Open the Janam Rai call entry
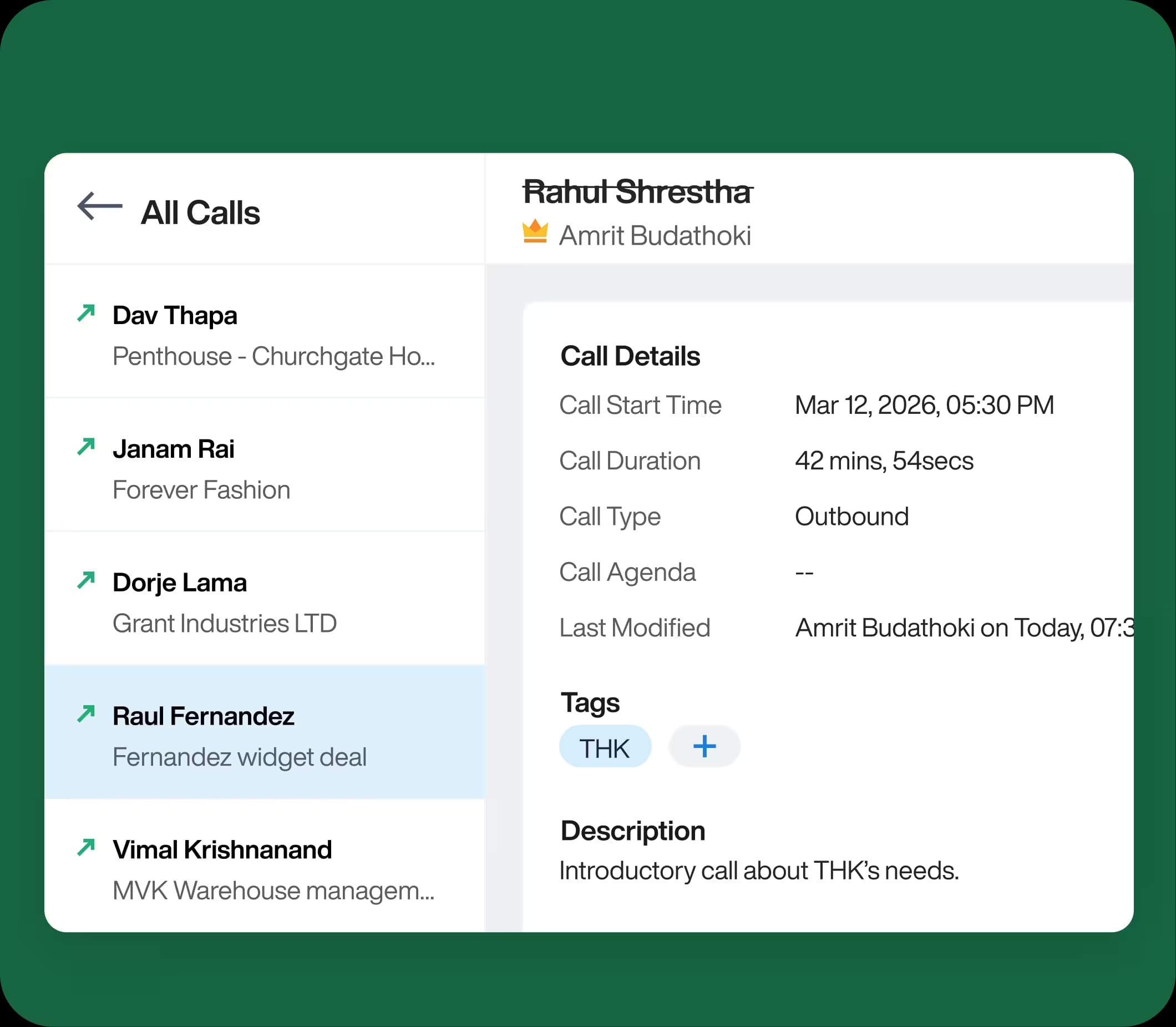 265,465
